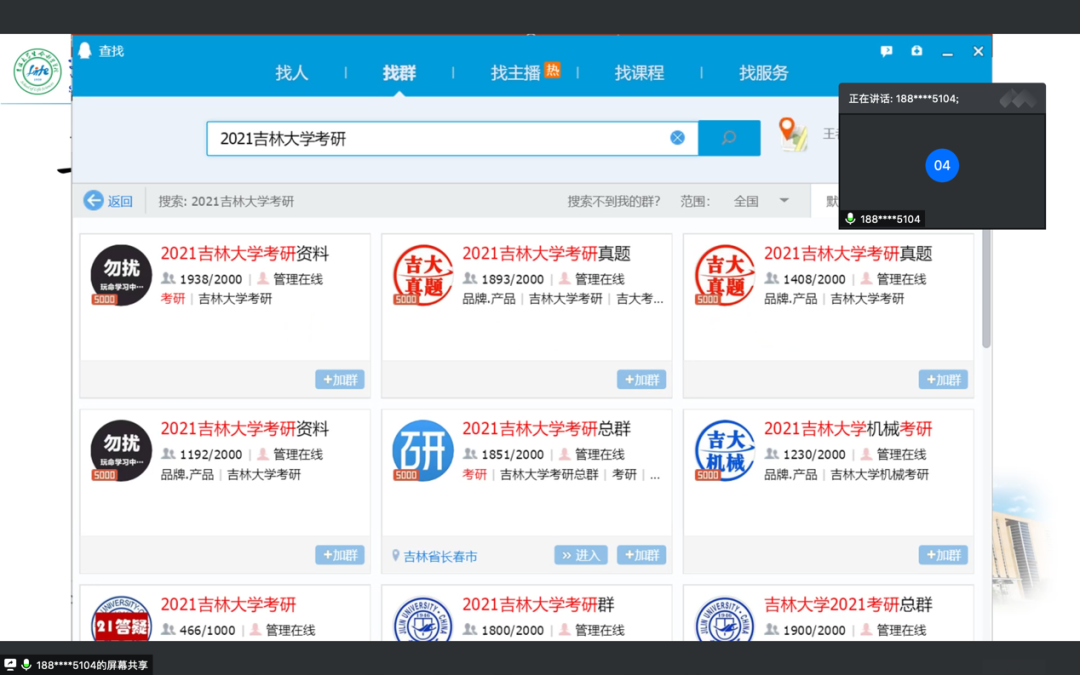
Task: Click 进入 button on 2021吉林大学考研总群
Action: (x=580, y=555)
